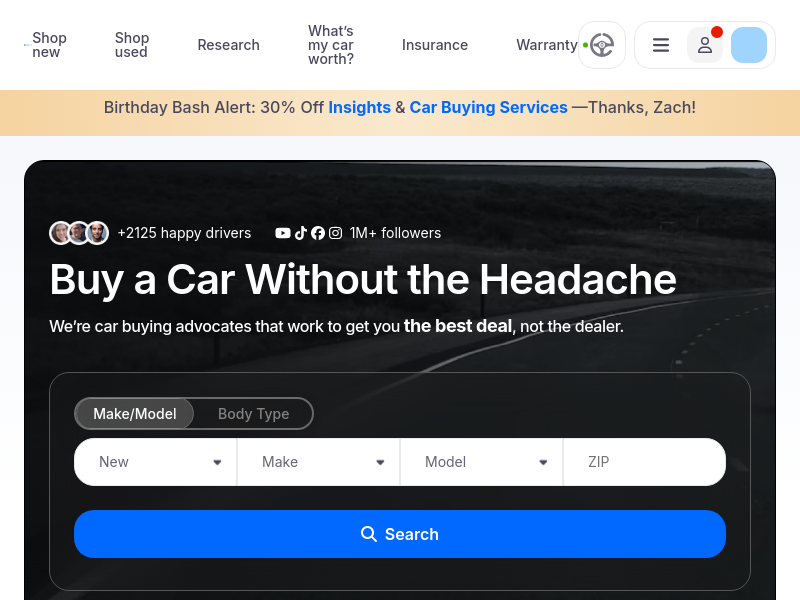Click the '1M+ followers' text

click(395, 233)
